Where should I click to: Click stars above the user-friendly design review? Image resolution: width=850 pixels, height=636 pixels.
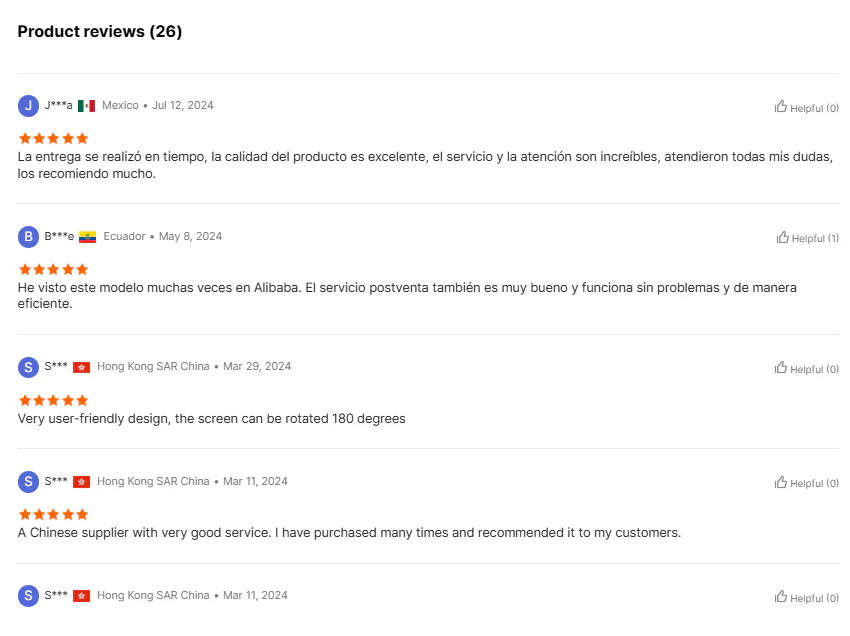(53, 400)
